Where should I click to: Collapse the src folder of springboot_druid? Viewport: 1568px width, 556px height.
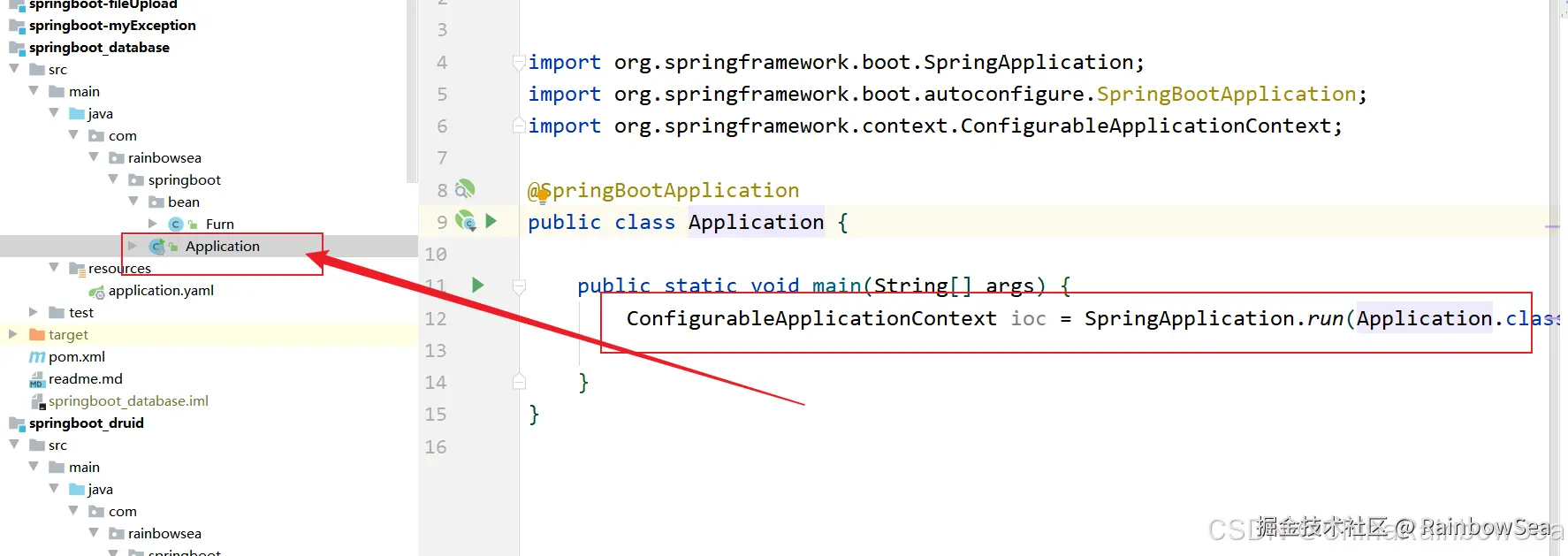pyautogui.click(x=13, y=444)
